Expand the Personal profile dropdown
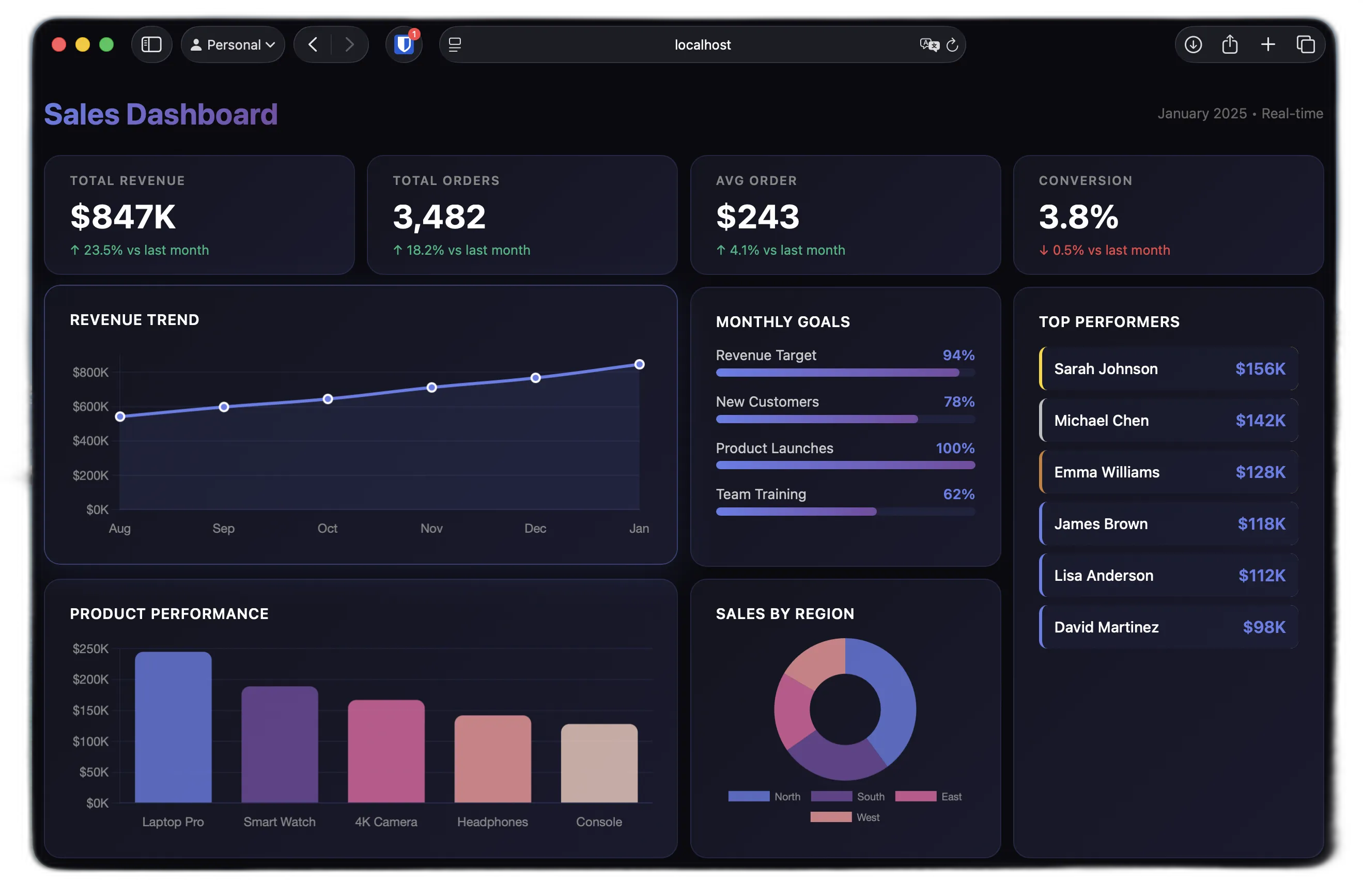The width and height of the screenshot is (1363, 896). pyautogui.click(x=233, y=44)
